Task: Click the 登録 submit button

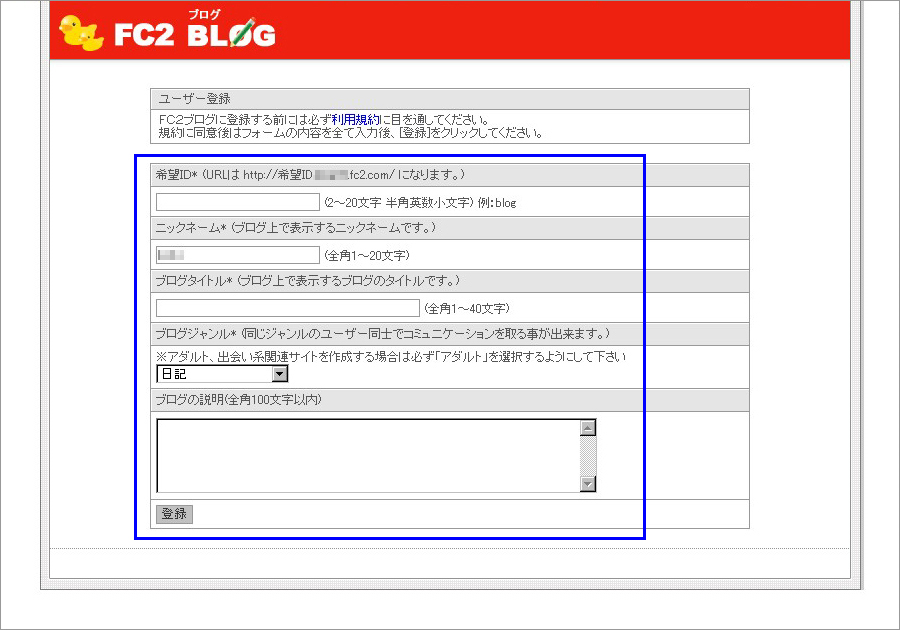Action: 174,514
